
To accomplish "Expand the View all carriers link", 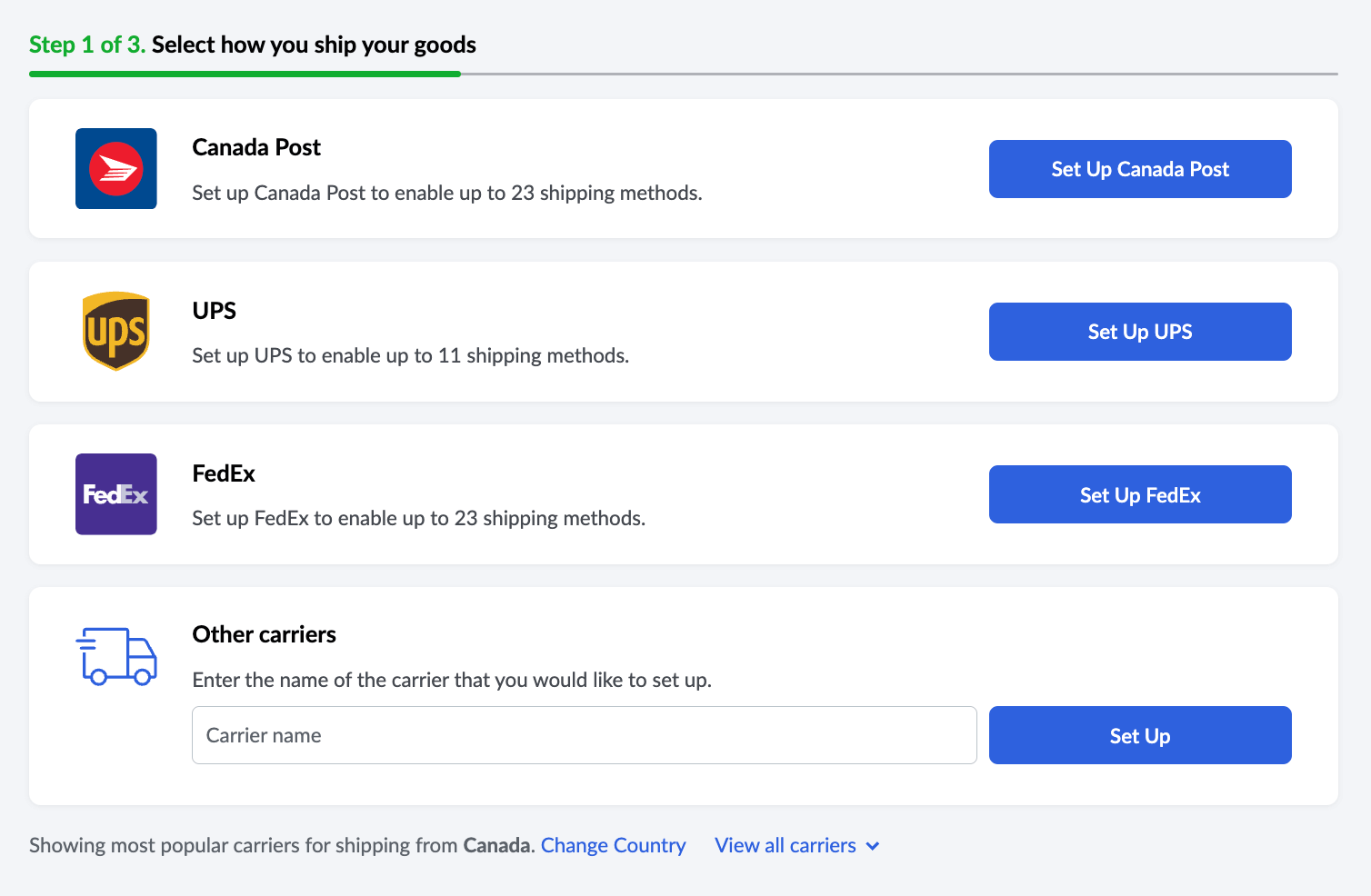I will [x=786, y=845].
